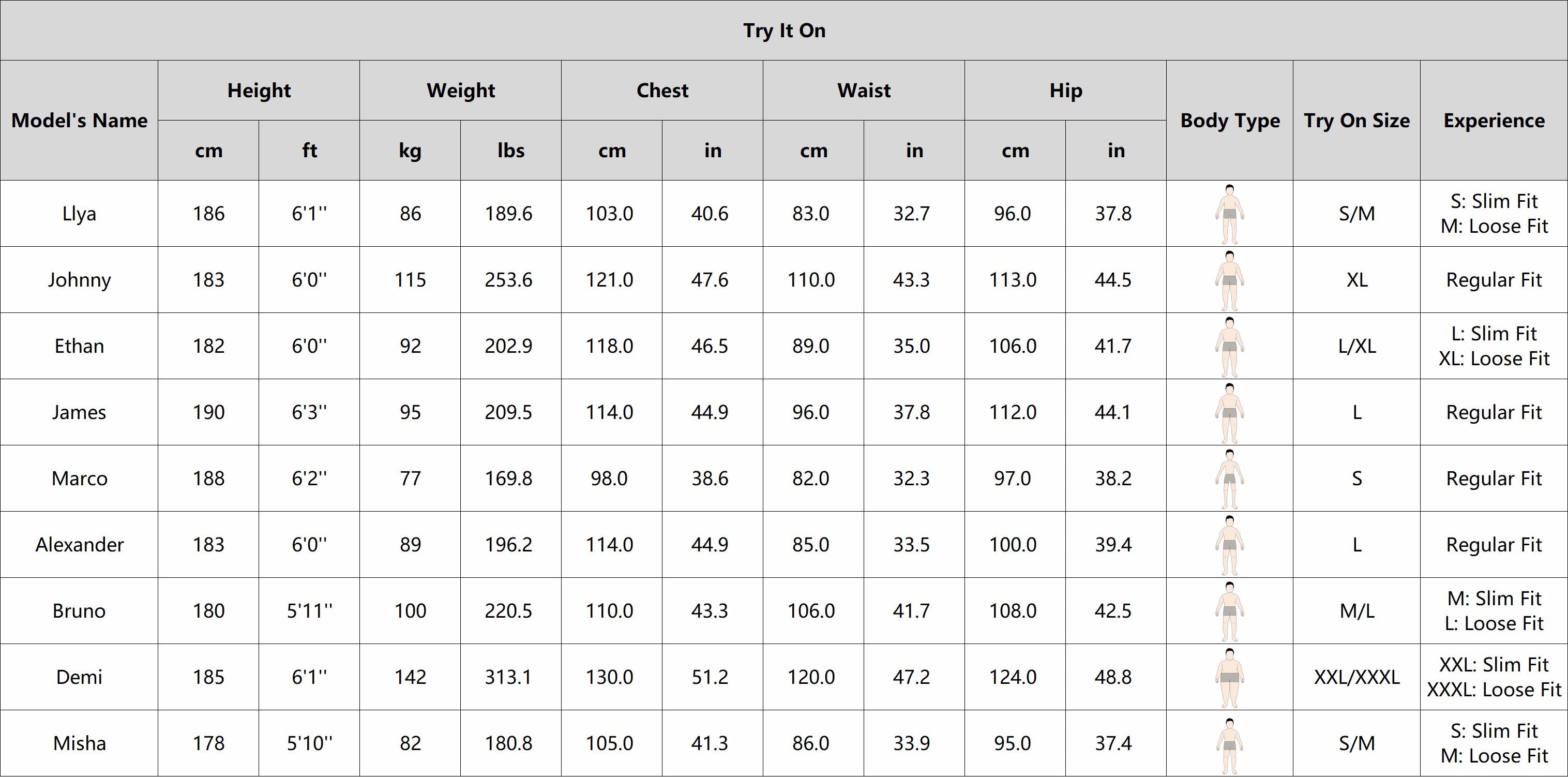Click Johnny's weight value 253.6 lbs
Screen dimensions: 1568x777
[x=508, y=280]
